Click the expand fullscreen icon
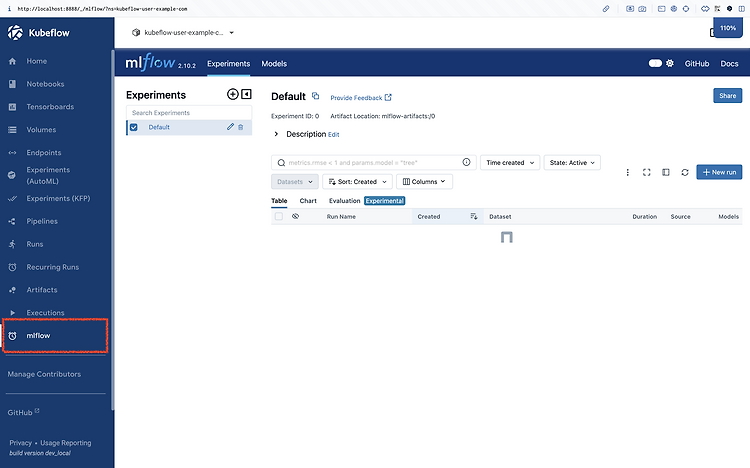The image size is (750, 468). [x=647, y=172]
